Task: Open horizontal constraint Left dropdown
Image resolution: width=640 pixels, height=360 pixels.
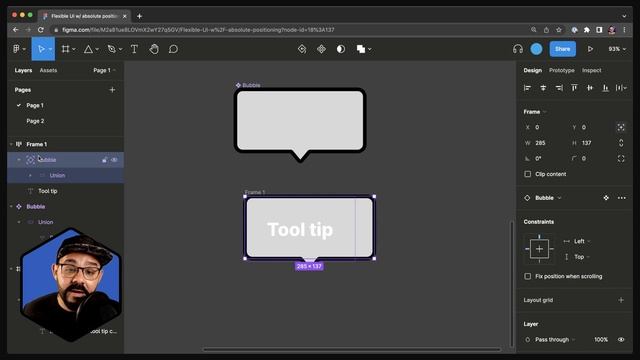Action: (x=582, y=241)
